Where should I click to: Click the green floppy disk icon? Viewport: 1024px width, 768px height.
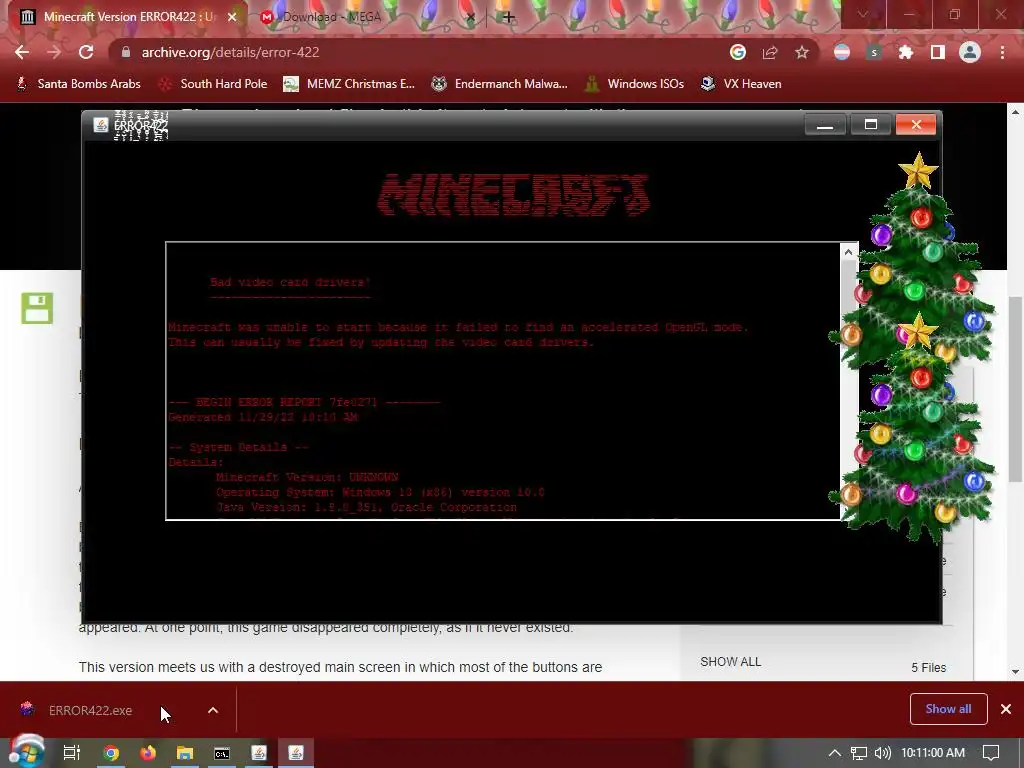click(x=37, y=308)
